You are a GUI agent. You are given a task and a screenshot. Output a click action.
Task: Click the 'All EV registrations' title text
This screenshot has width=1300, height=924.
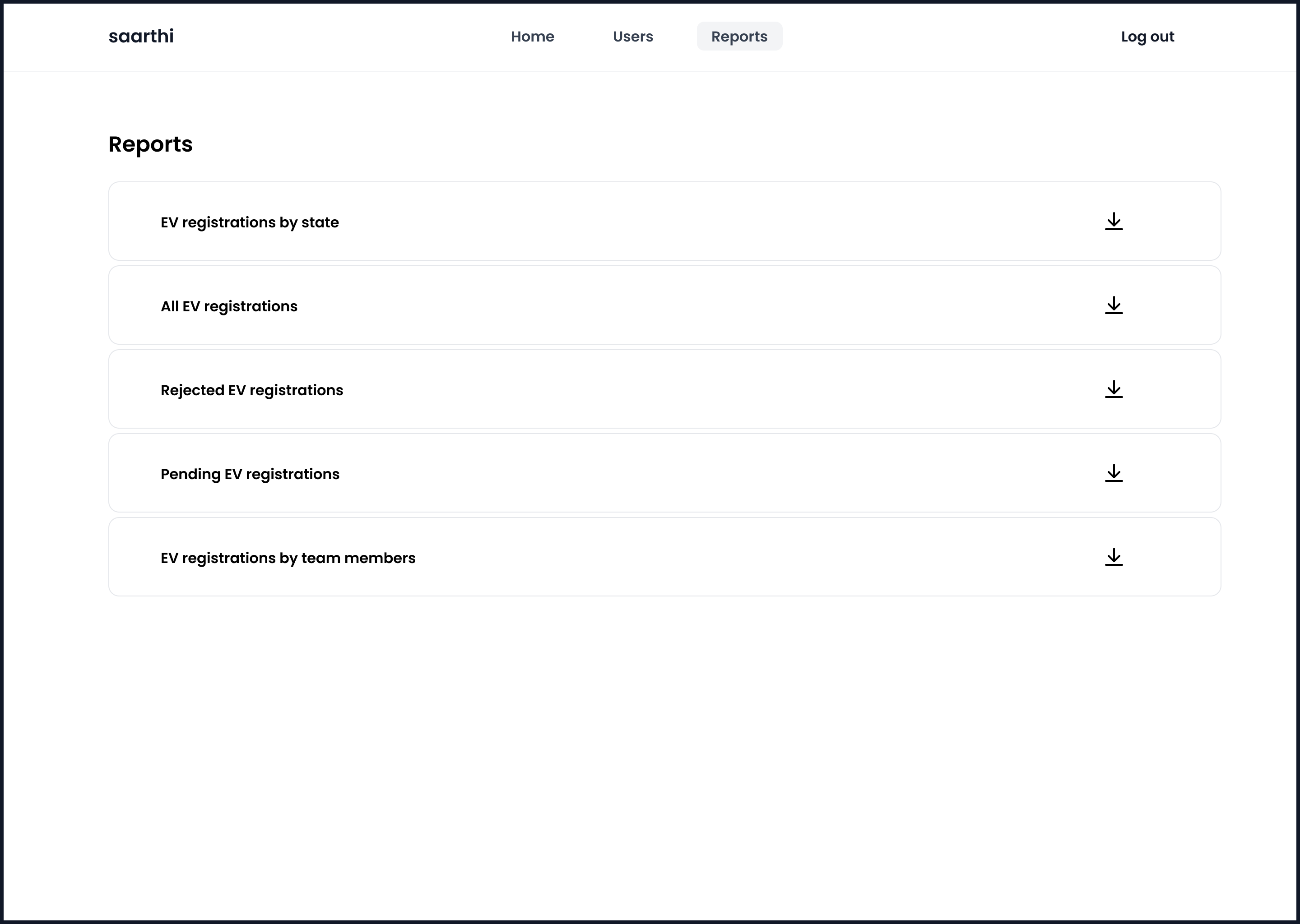click(229, 307)
